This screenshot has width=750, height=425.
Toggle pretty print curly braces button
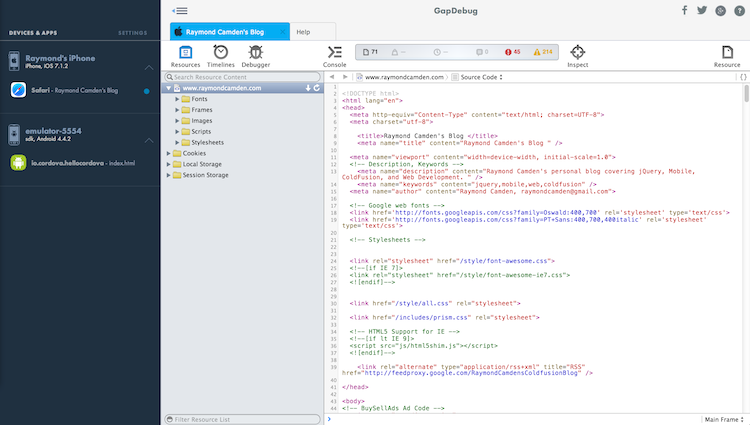(x=743, y=76)
